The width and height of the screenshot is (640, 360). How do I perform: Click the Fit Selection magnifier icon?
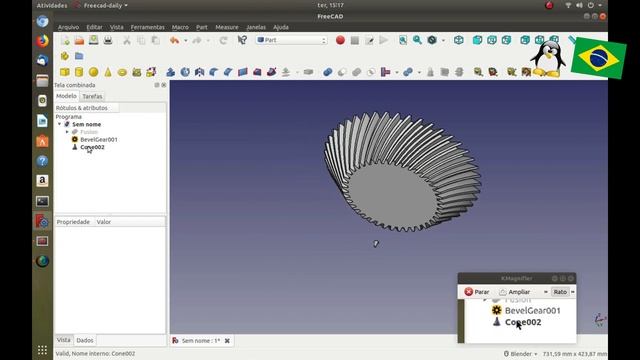point(417,40)
